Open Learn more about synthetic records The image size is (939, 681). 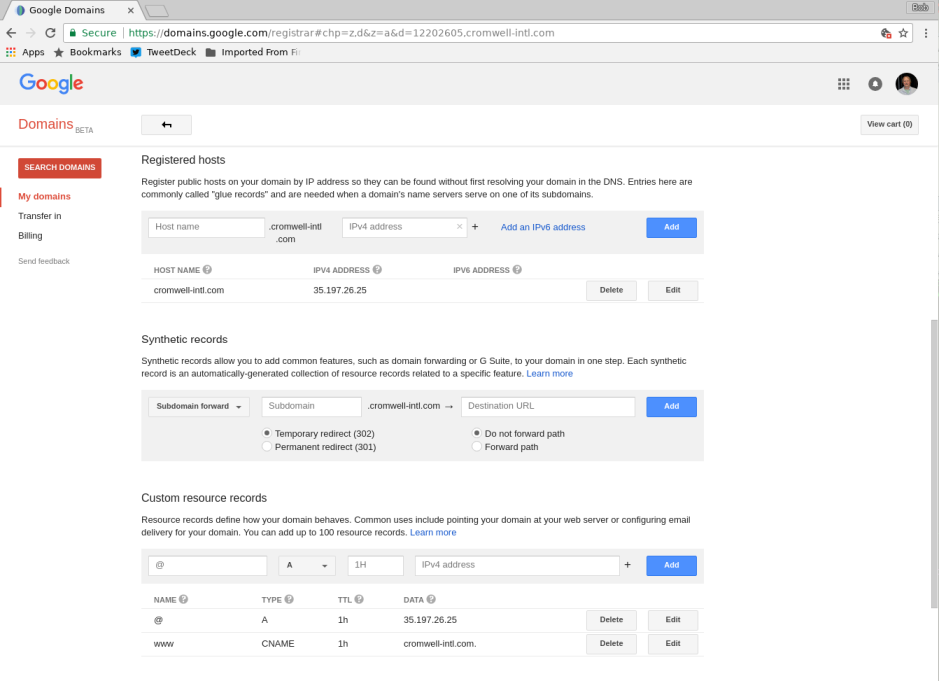pos(549,374)
